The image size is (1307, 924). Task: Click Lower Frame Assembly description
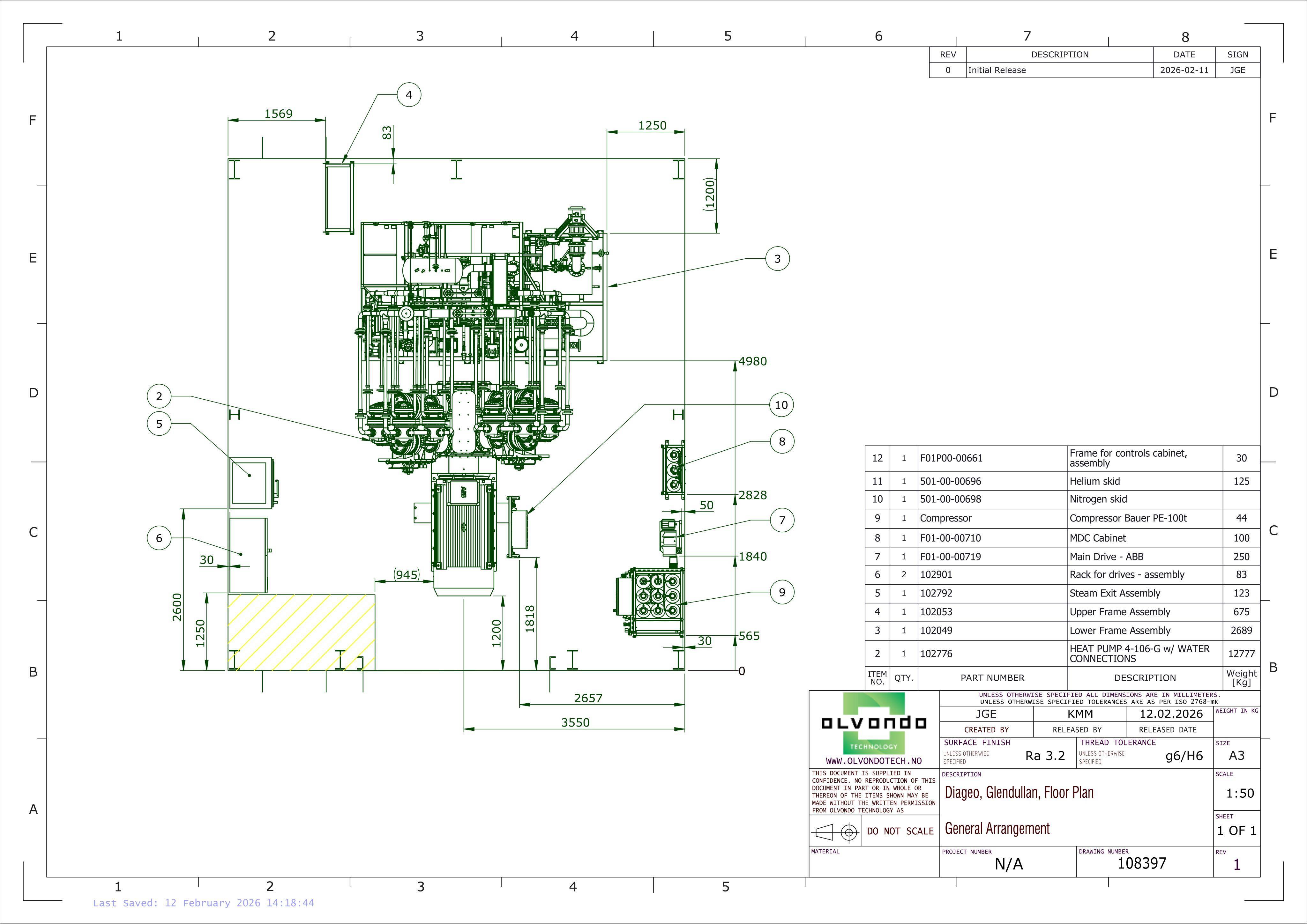click(1120, 631)
